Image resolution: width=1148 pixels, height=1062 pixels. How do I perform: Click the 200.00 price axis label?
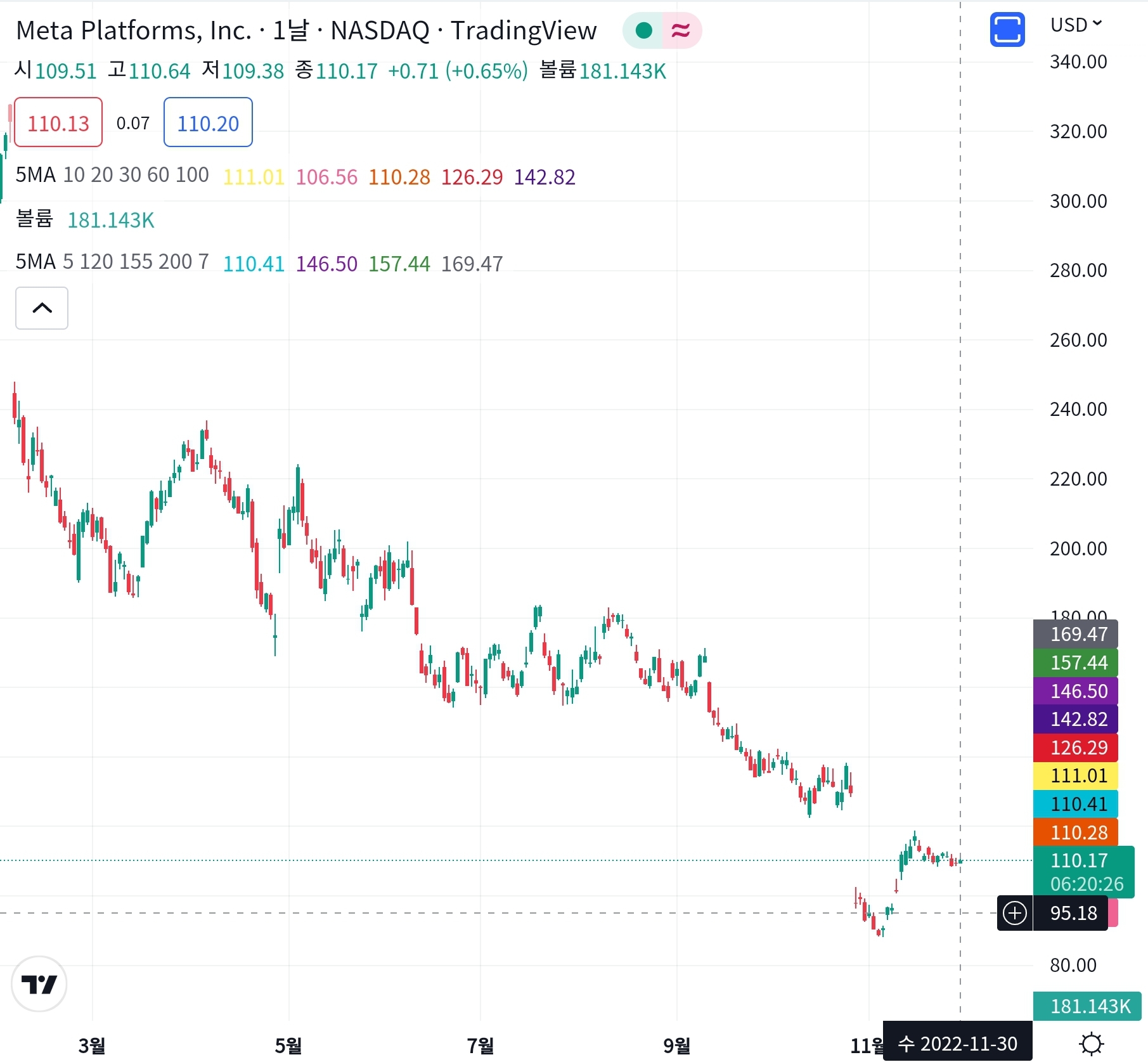pos(1078,548)
